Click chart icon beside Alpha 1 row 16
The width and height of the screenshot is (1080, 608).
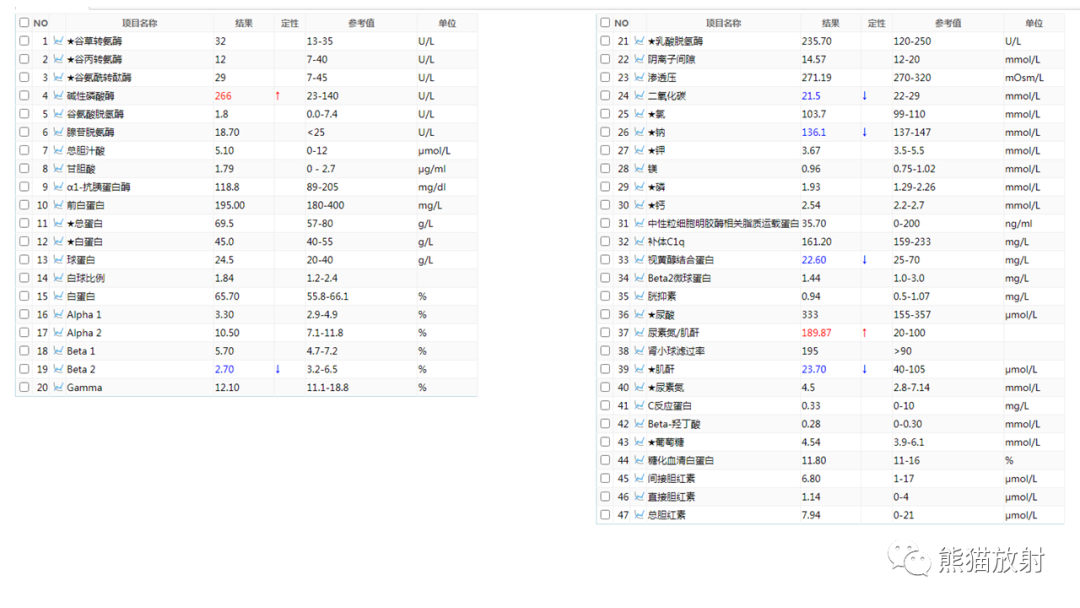(x=59, y=315)
